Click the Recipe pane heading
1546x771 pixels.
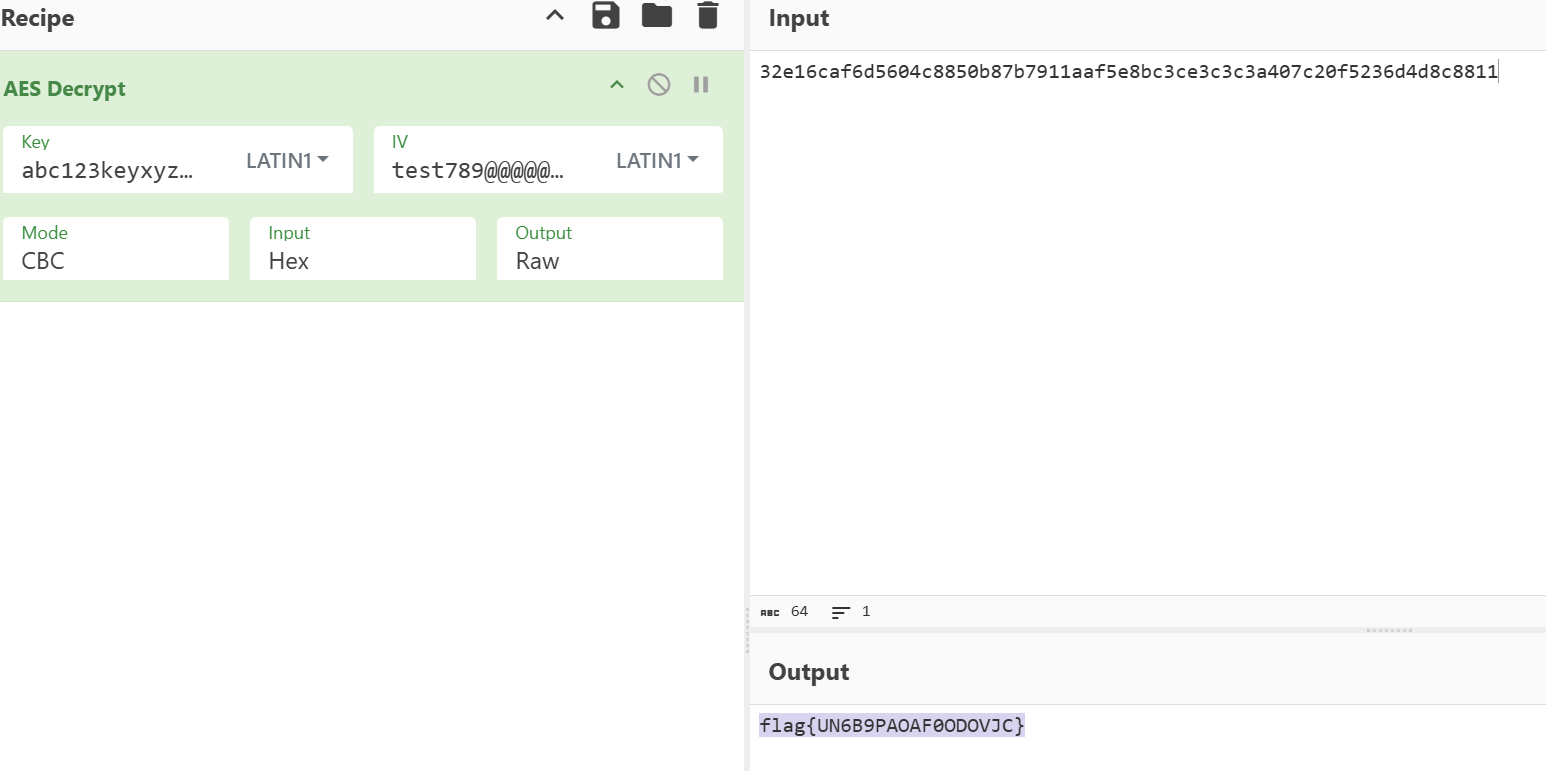37,18
